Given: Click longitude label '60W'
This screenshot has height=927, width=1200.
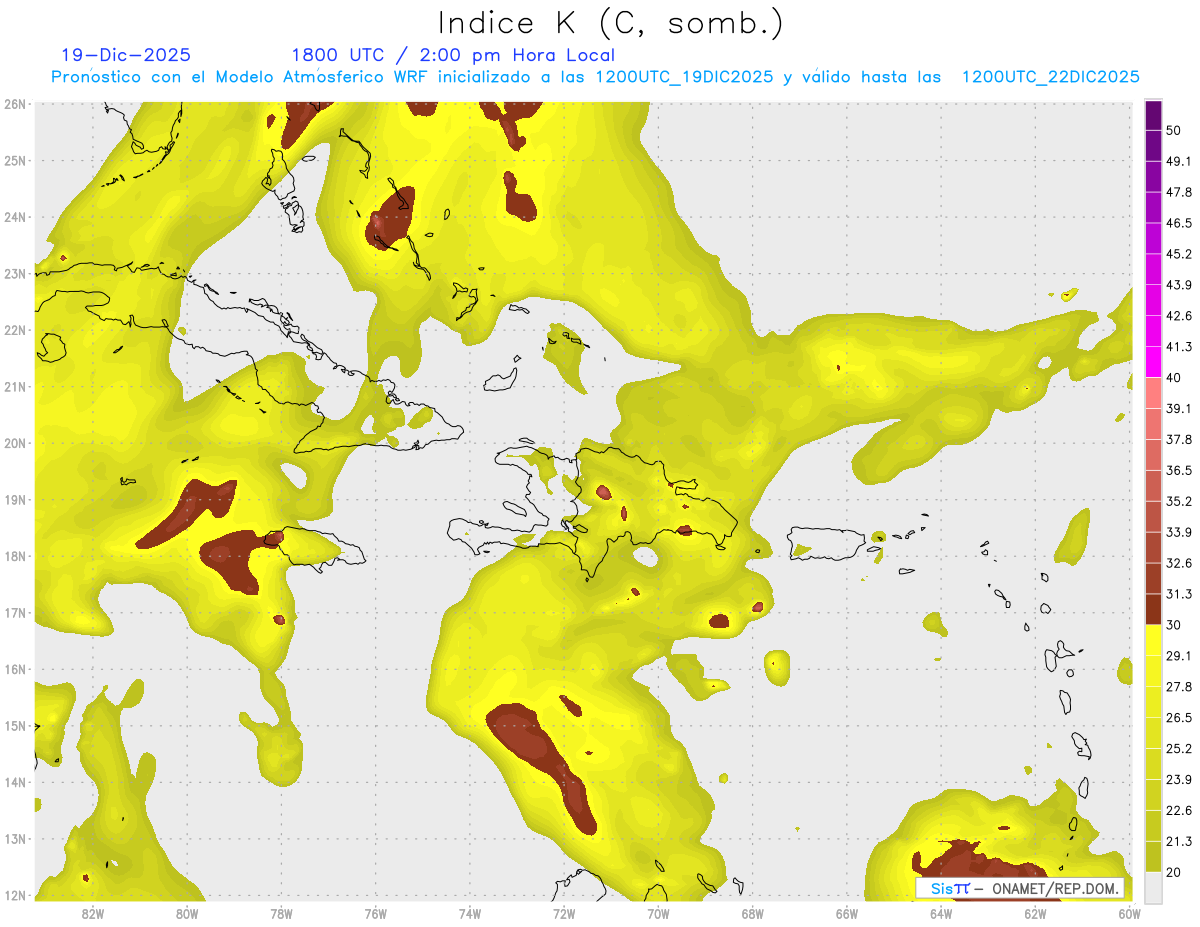Looking at the screenshot, I should point(1130,914).
